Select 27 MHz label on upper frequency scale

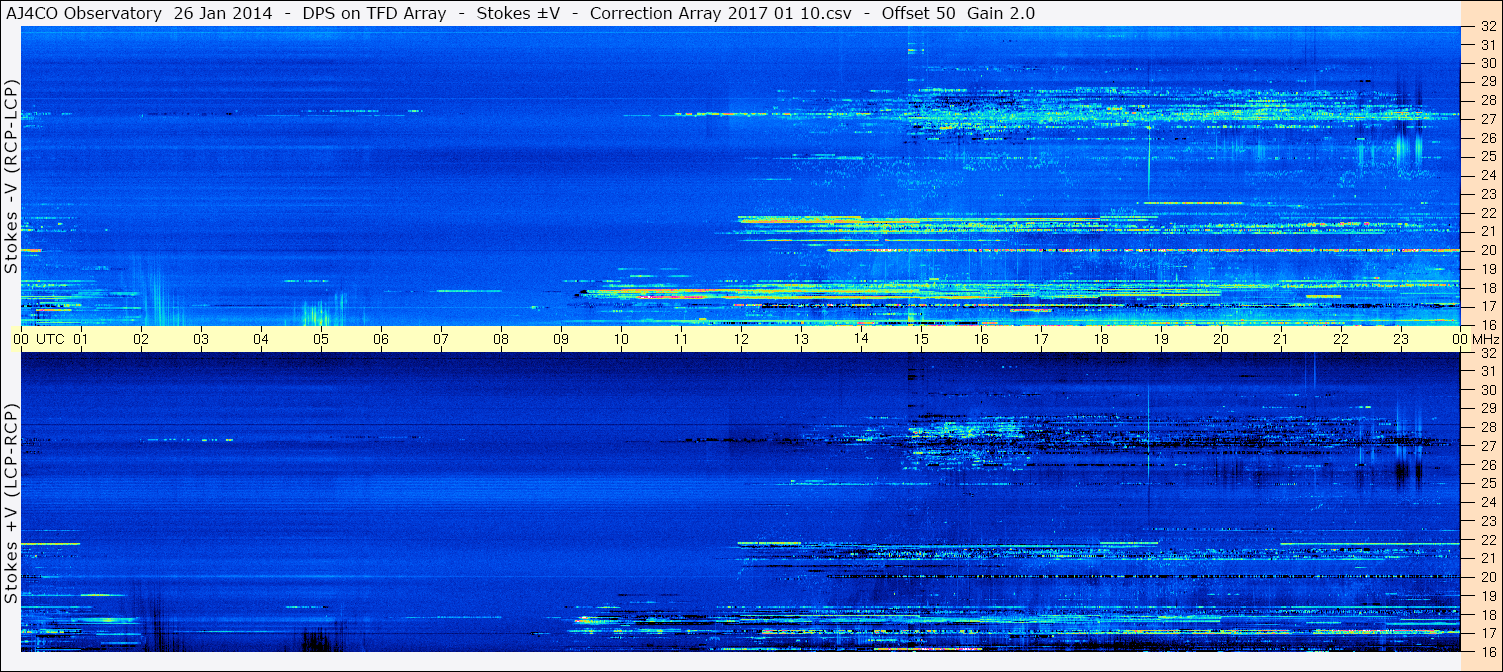click(x=1487, y=119)
